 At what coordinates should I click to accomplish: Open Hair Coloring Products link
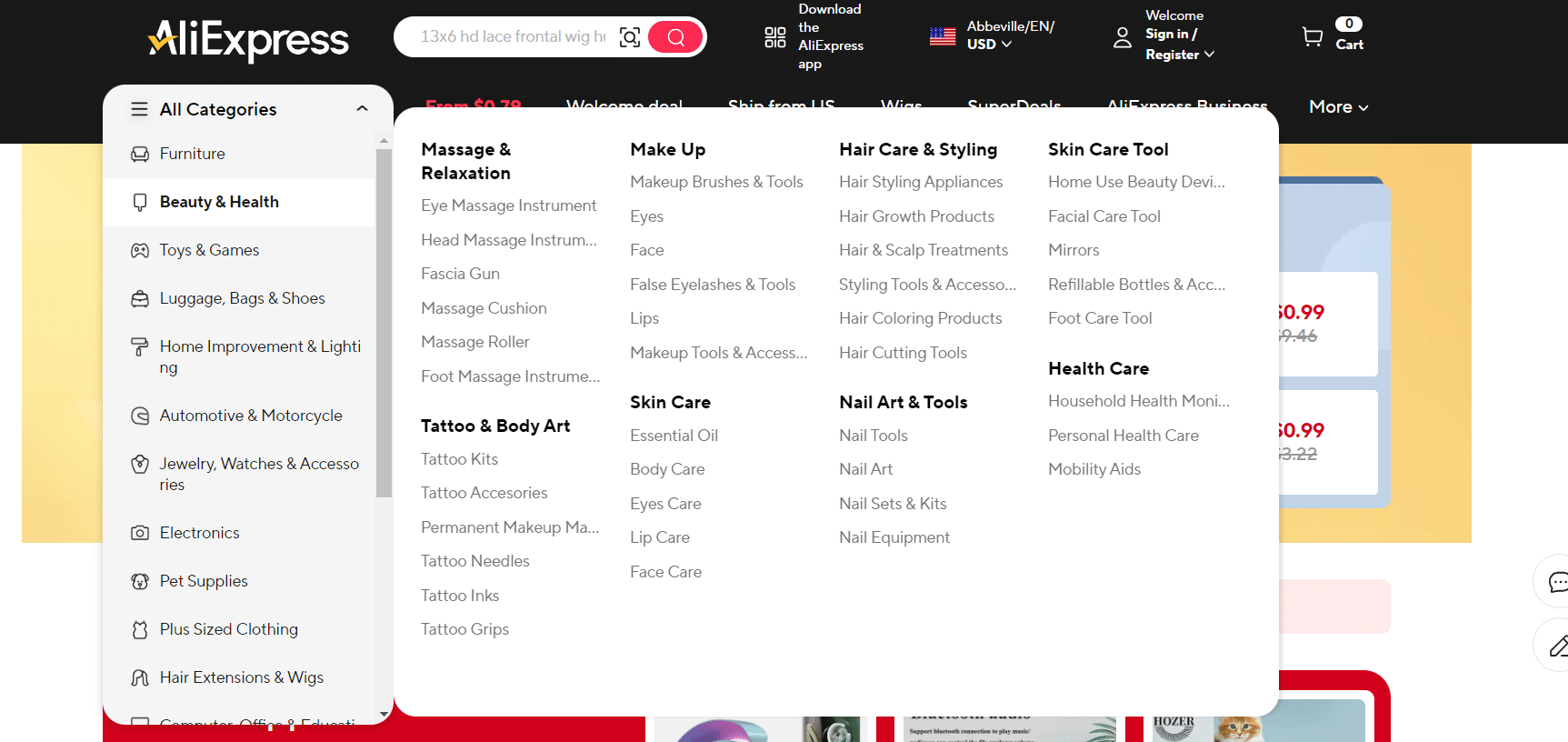(920, 318)
